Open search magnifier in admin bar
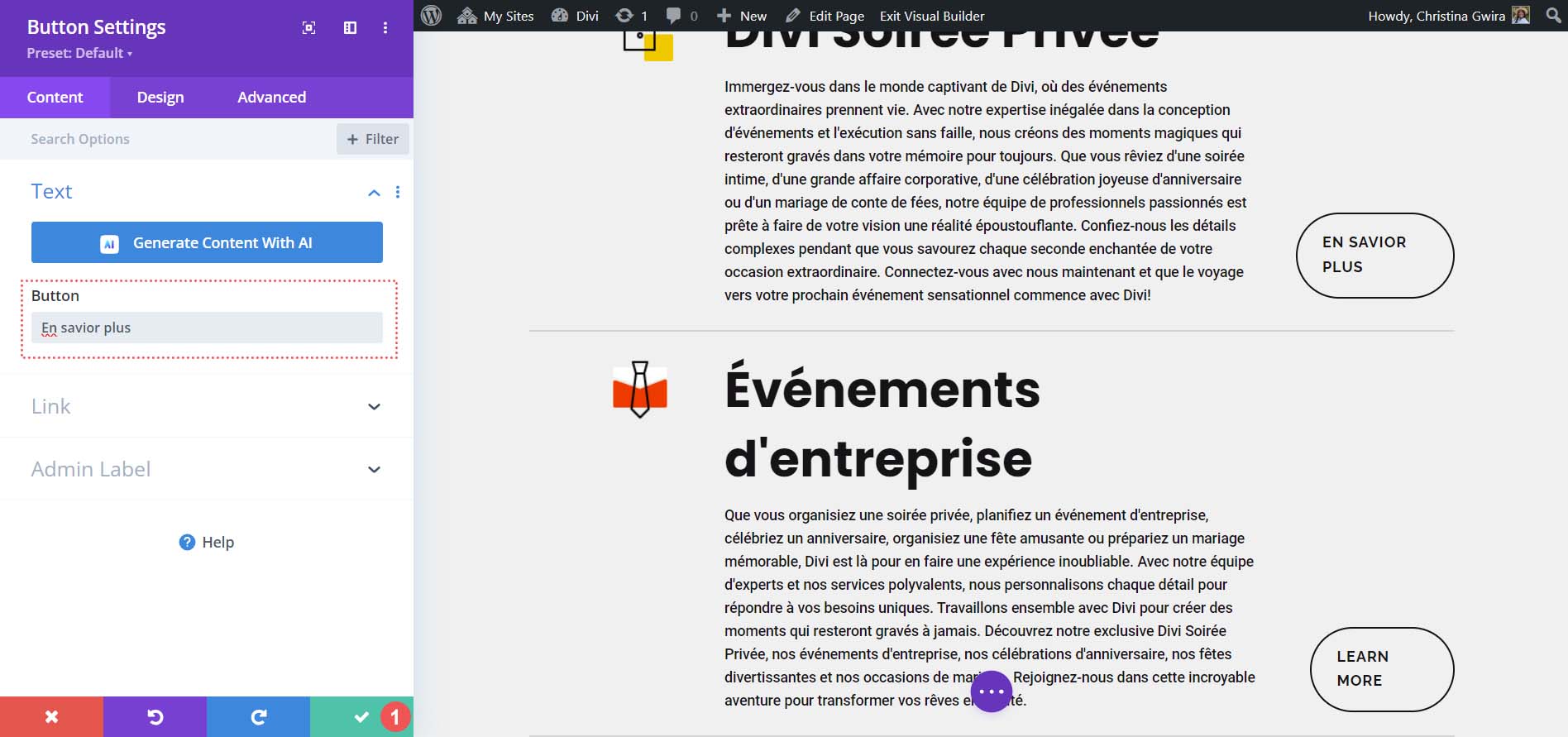The image size is (1568, 737). click(1553, 16)
